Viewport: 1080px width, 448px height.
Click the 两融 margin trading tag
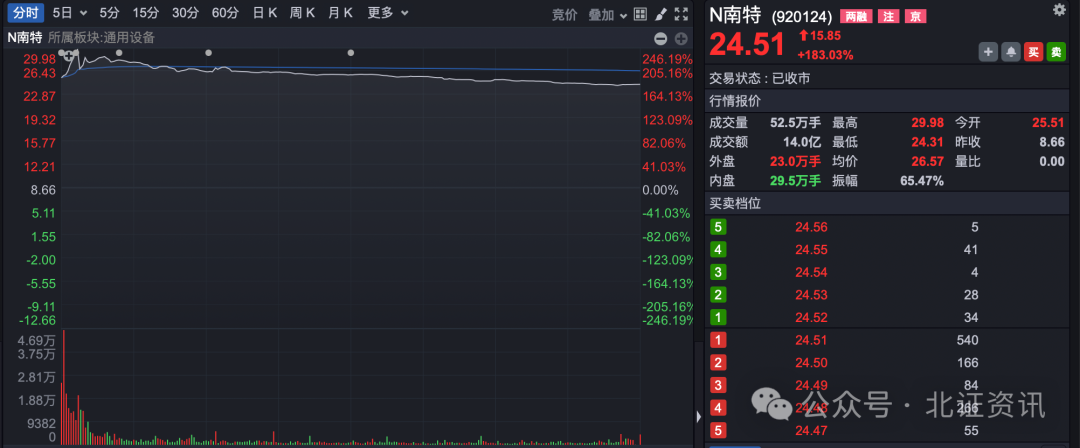856,17
